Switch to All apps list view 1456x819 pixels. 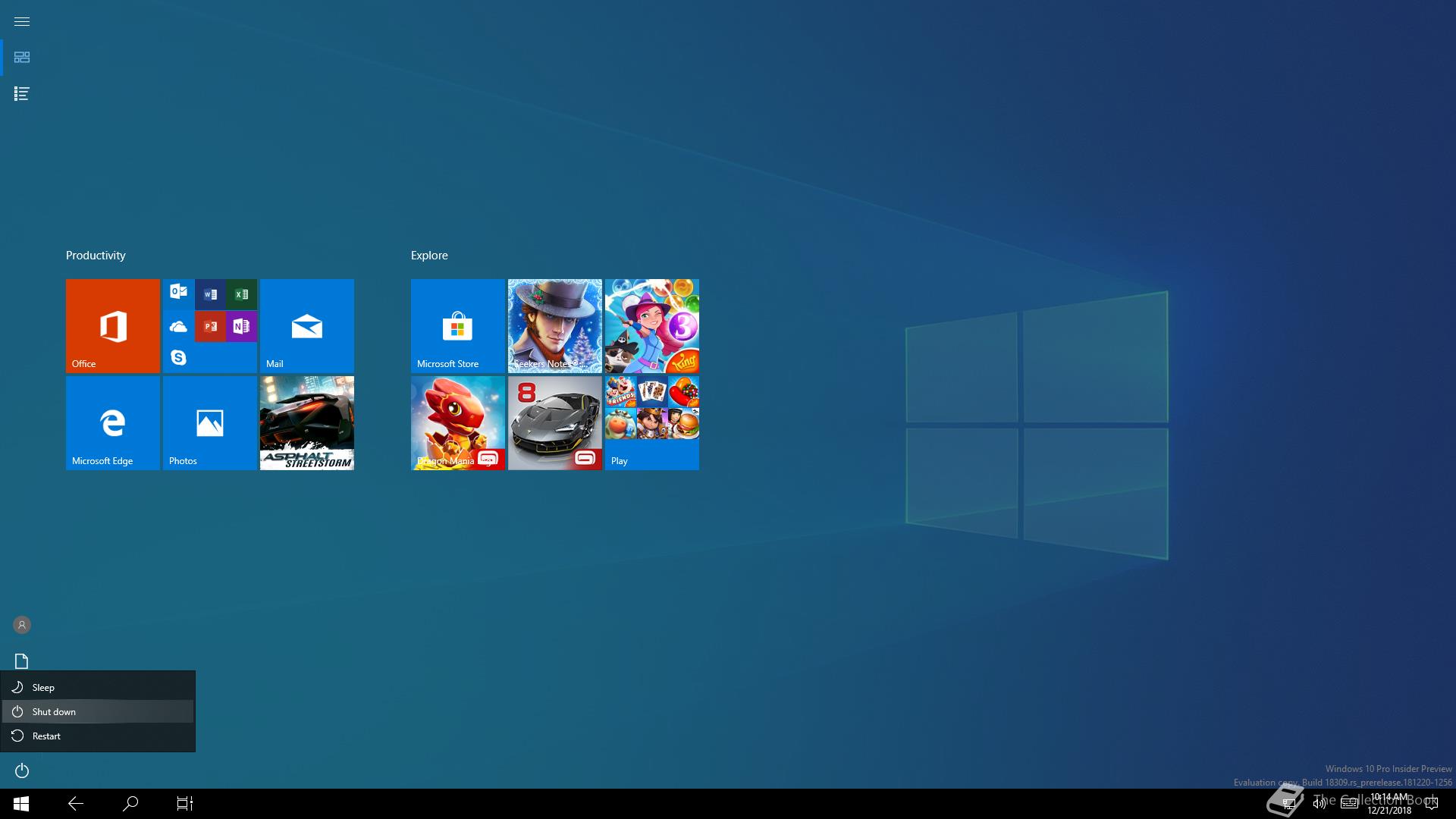pos(21,94)
